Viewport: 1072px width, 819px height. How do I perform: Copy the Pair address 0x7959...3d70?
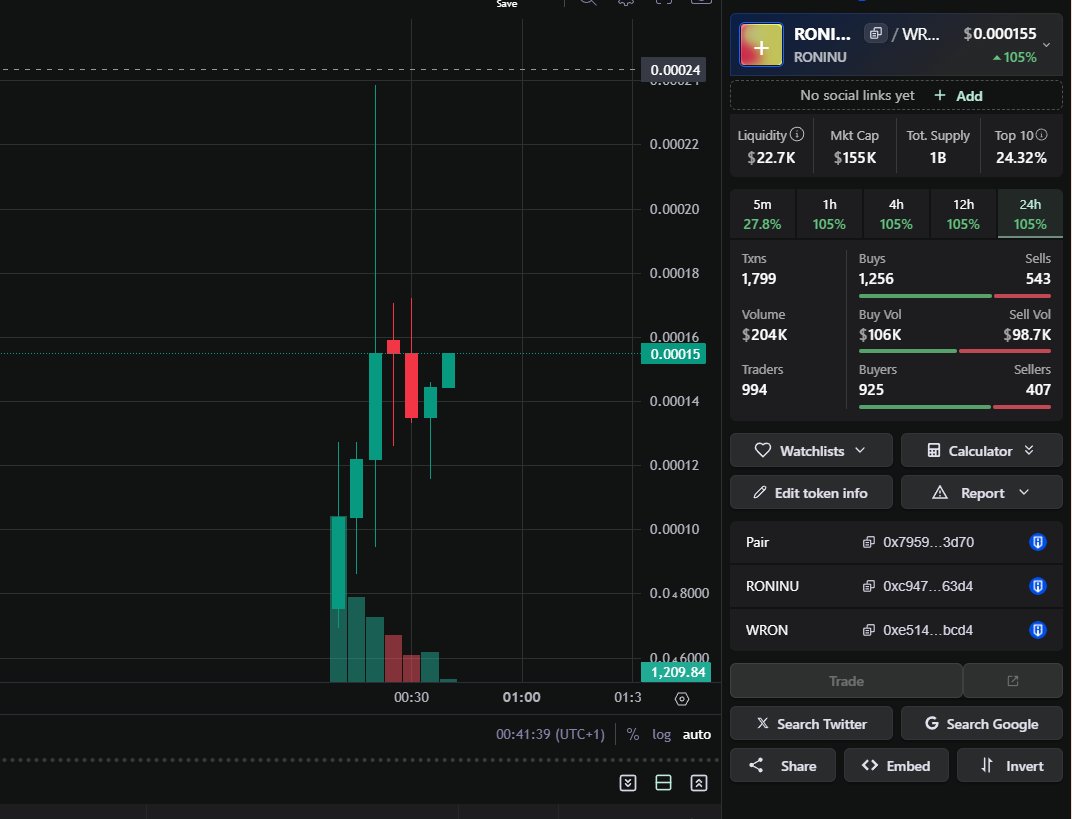tap(868, 542)
